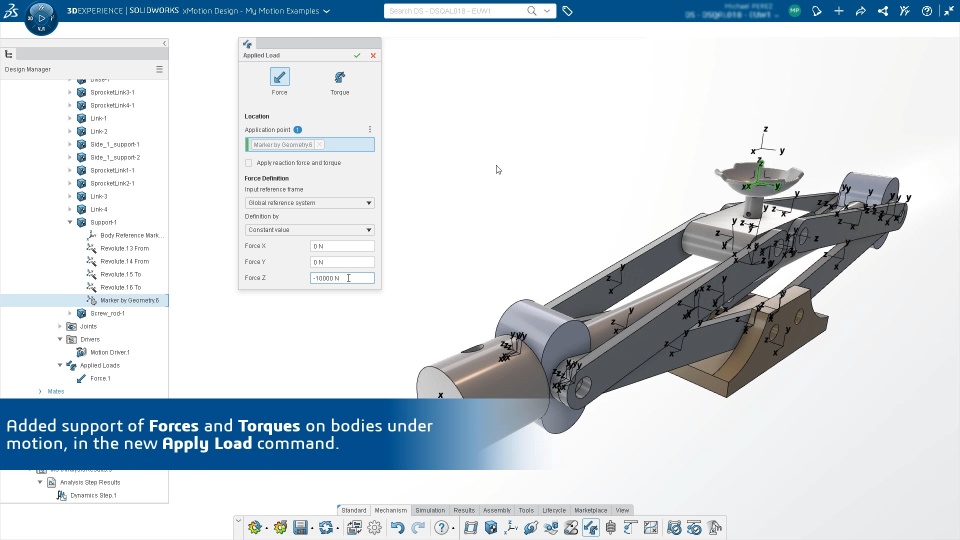The image size is (960, 540).
Task: Expand the Joints tree node
Action: (x=60, y=326)
